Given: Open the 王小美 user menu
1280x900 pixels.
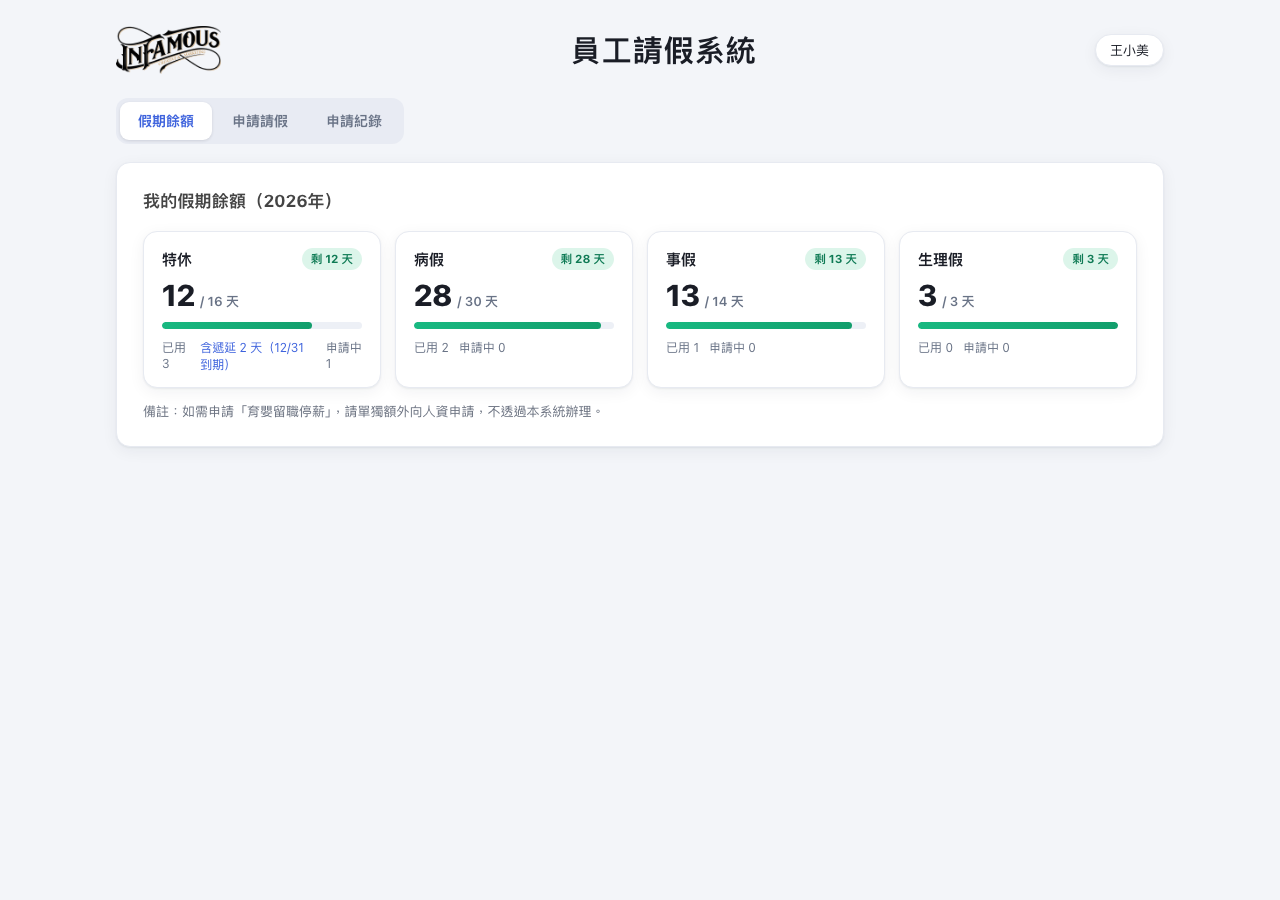Looking at the screenshot, I should point(1129,50).
